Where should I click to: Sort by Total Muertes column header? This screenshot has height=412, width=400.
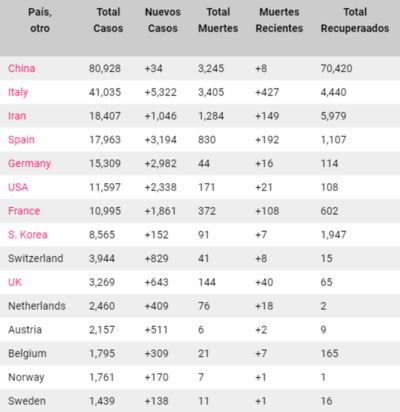218,20
